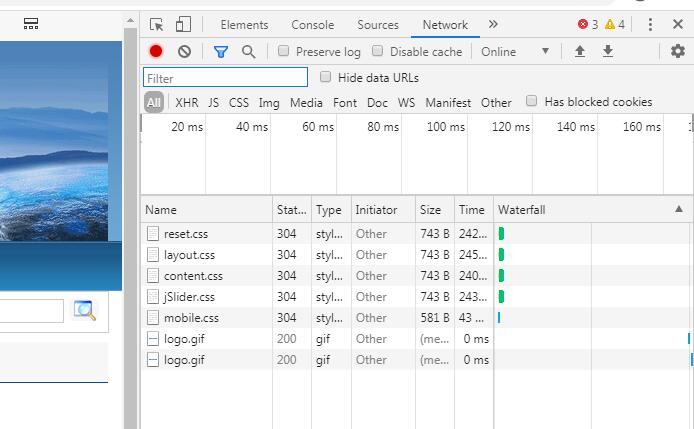This screenshot has height=429, width=694.
Task: Open network search with magnifier icon
Action: [248, 52]
